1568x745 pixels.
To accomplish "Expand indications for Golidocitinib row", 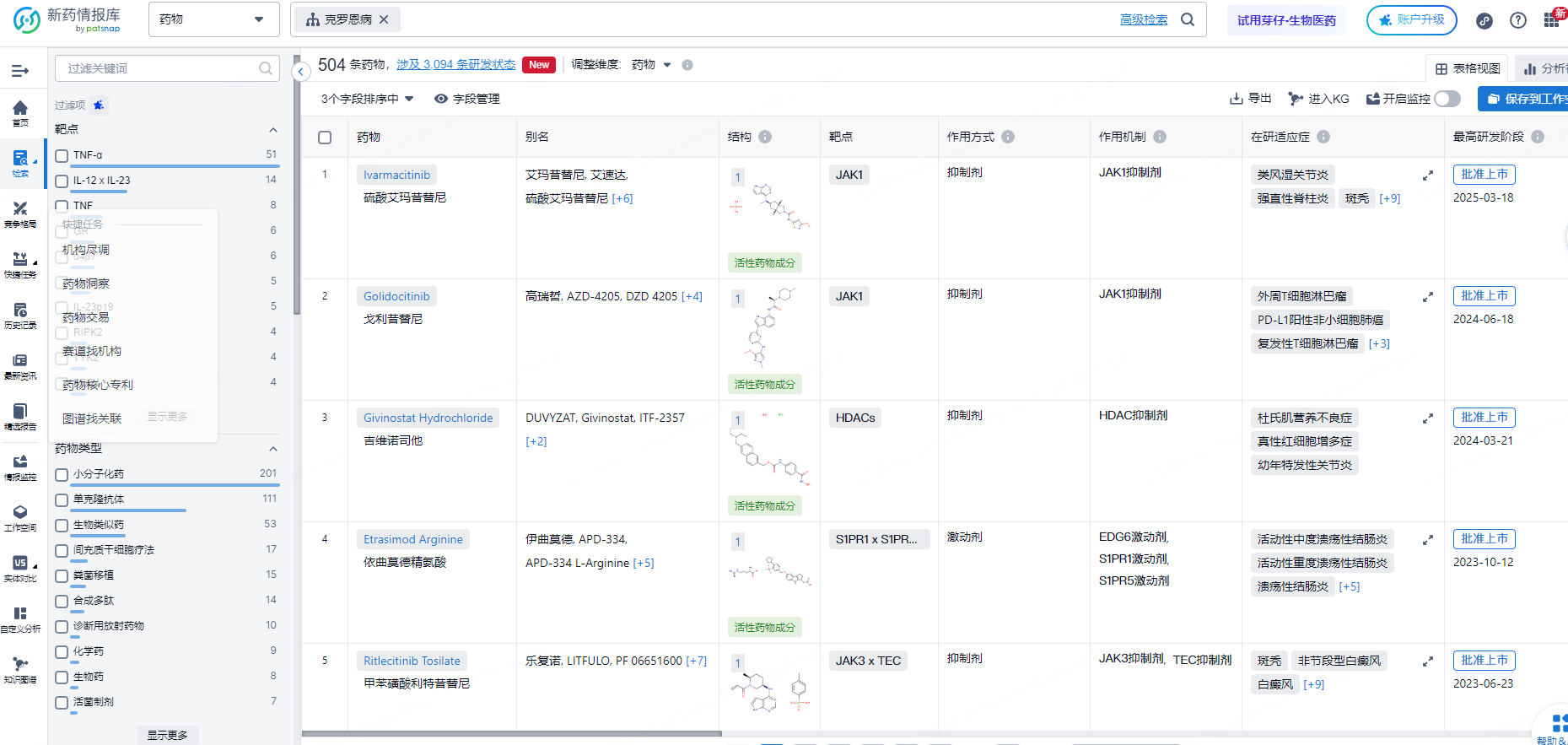I will click(1428, 297).
